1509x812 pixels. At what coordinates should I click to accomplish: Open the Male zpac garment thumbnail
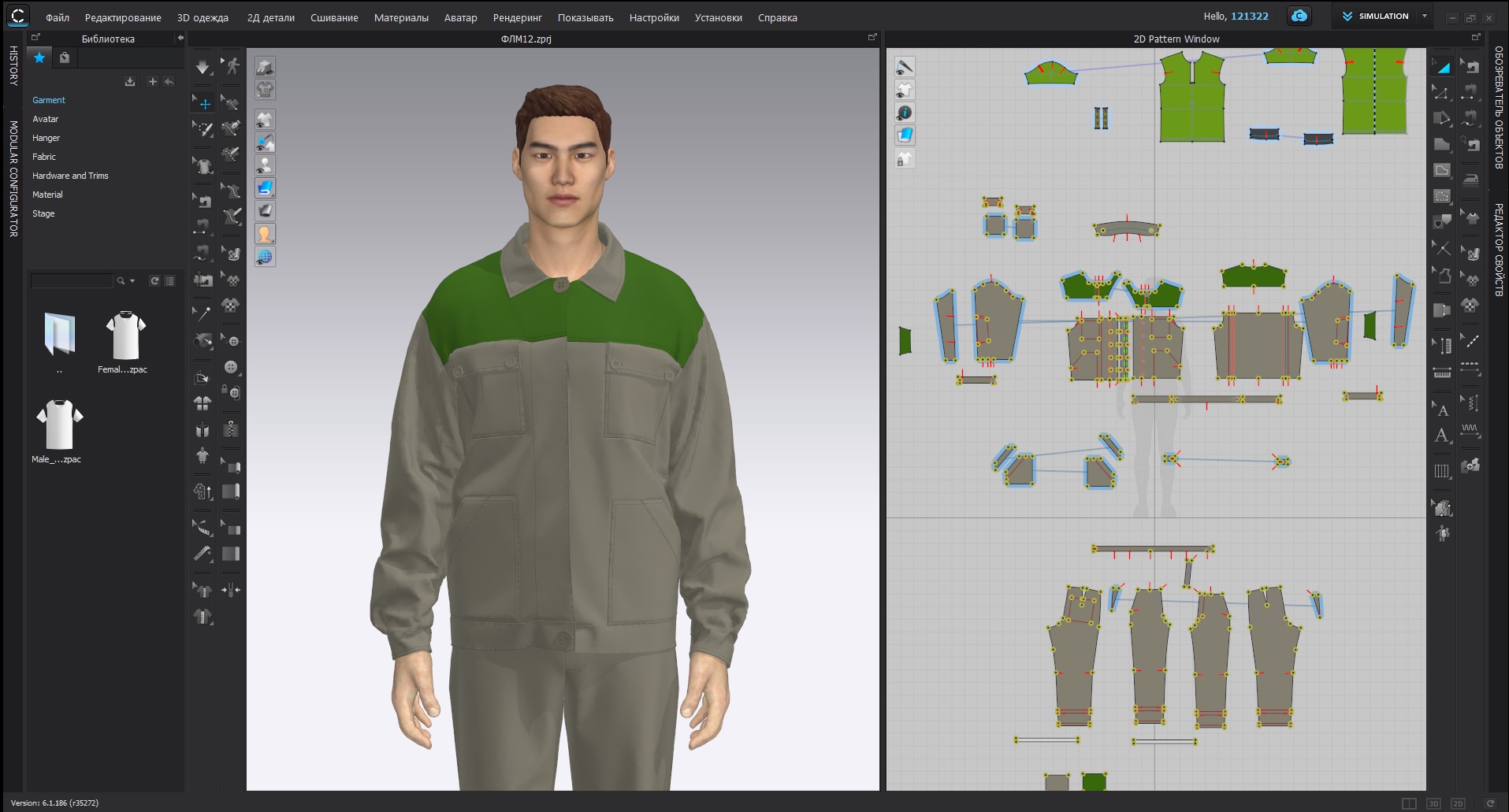click(59, 425)
